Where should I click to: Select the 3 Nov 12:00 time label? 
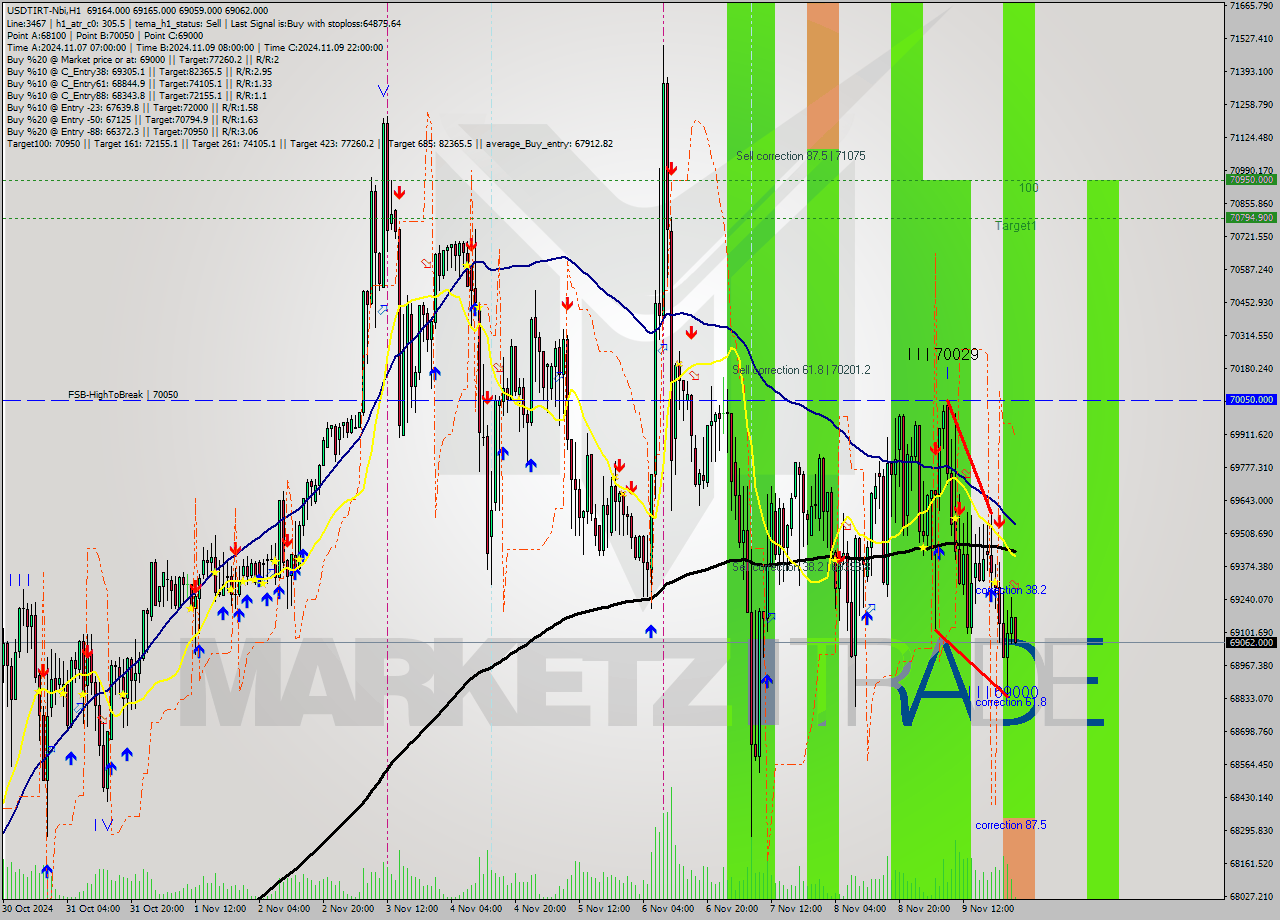(x=413, y=909)
